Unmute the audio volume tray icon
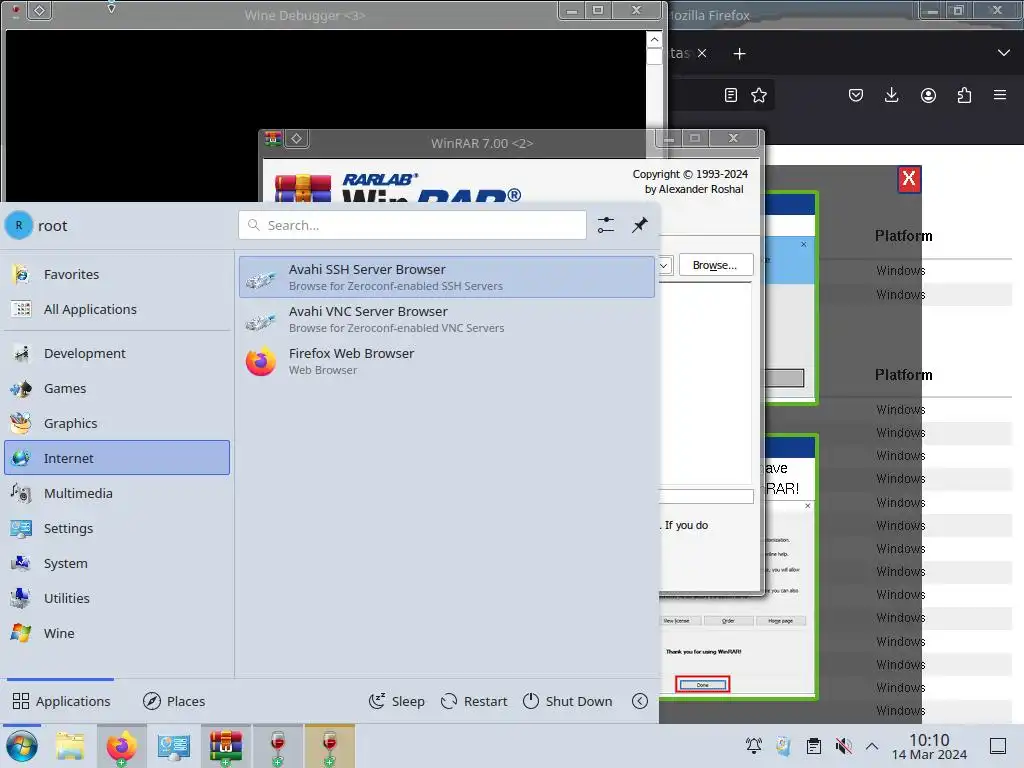Screen dimensions: 1024x768 843,746
